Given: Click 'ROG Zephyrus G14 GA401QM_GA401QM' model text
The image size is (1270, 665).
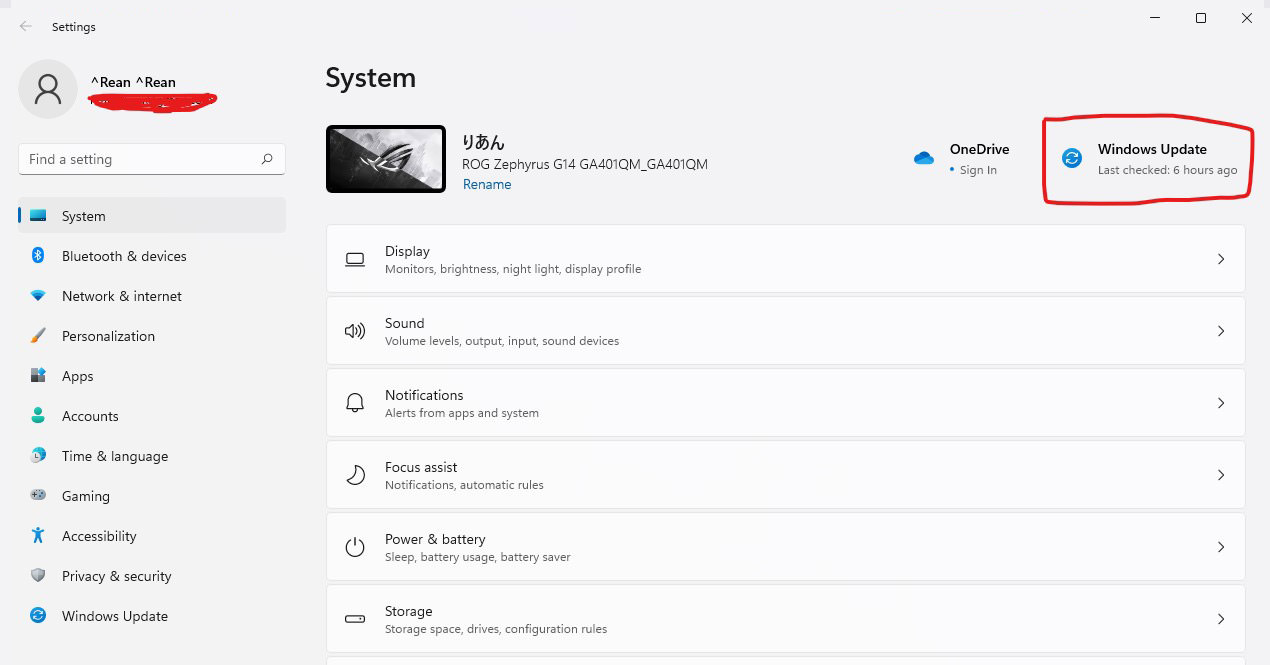Looking at the screenshot, I should (x=585, y=164).
